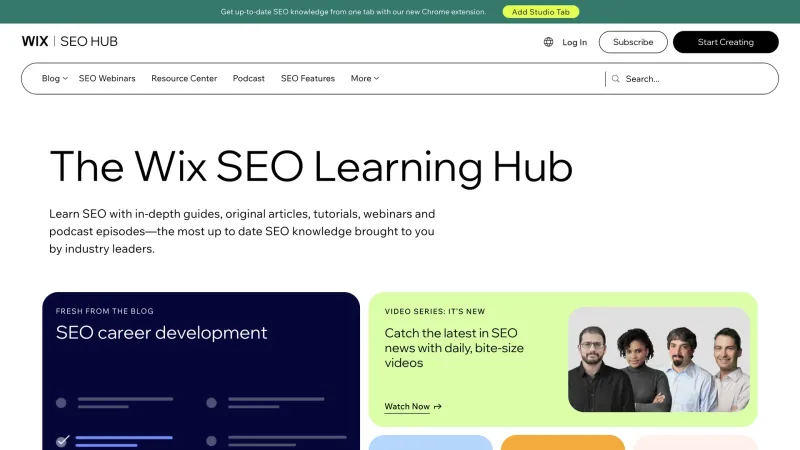
Task: Click the arrow next to Watch Now
Action: coord(437,407)
